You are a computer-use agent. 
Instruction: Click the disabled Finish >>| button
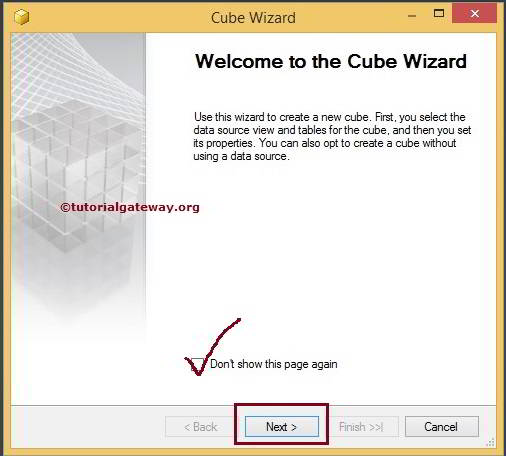361,426
